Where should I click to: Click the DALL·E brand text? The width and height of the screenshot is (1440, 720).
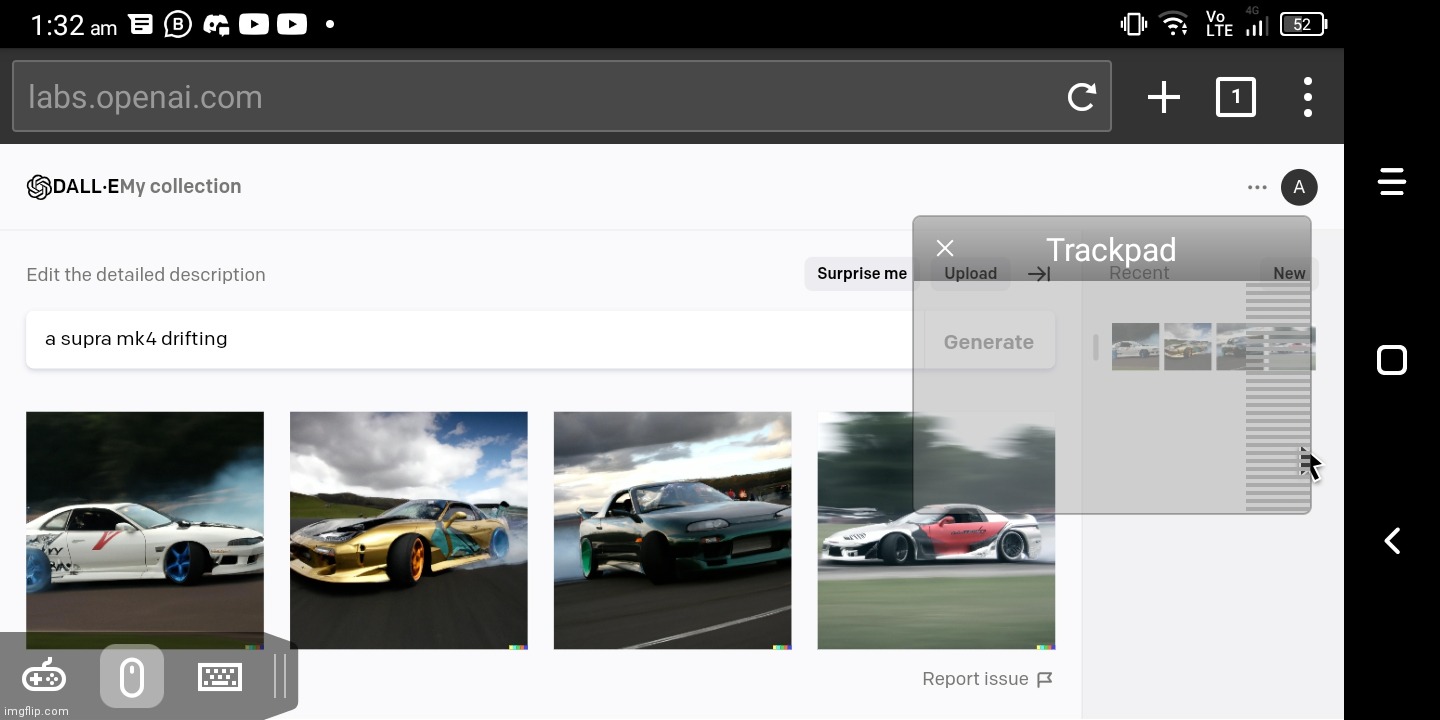pyautogui.click(x=86, y=187)
